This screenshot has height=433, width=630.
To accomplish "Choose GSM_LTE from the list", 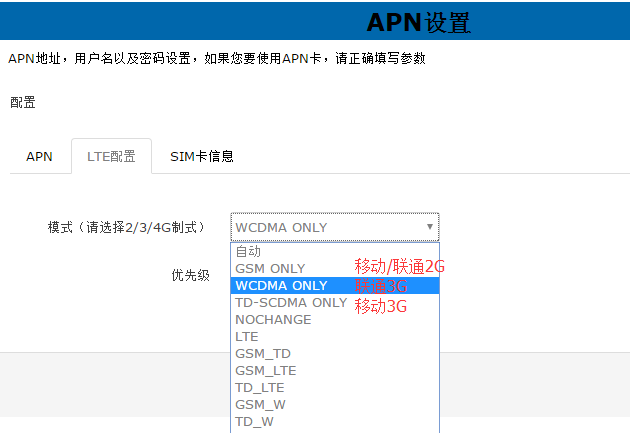I will (266, 371).
